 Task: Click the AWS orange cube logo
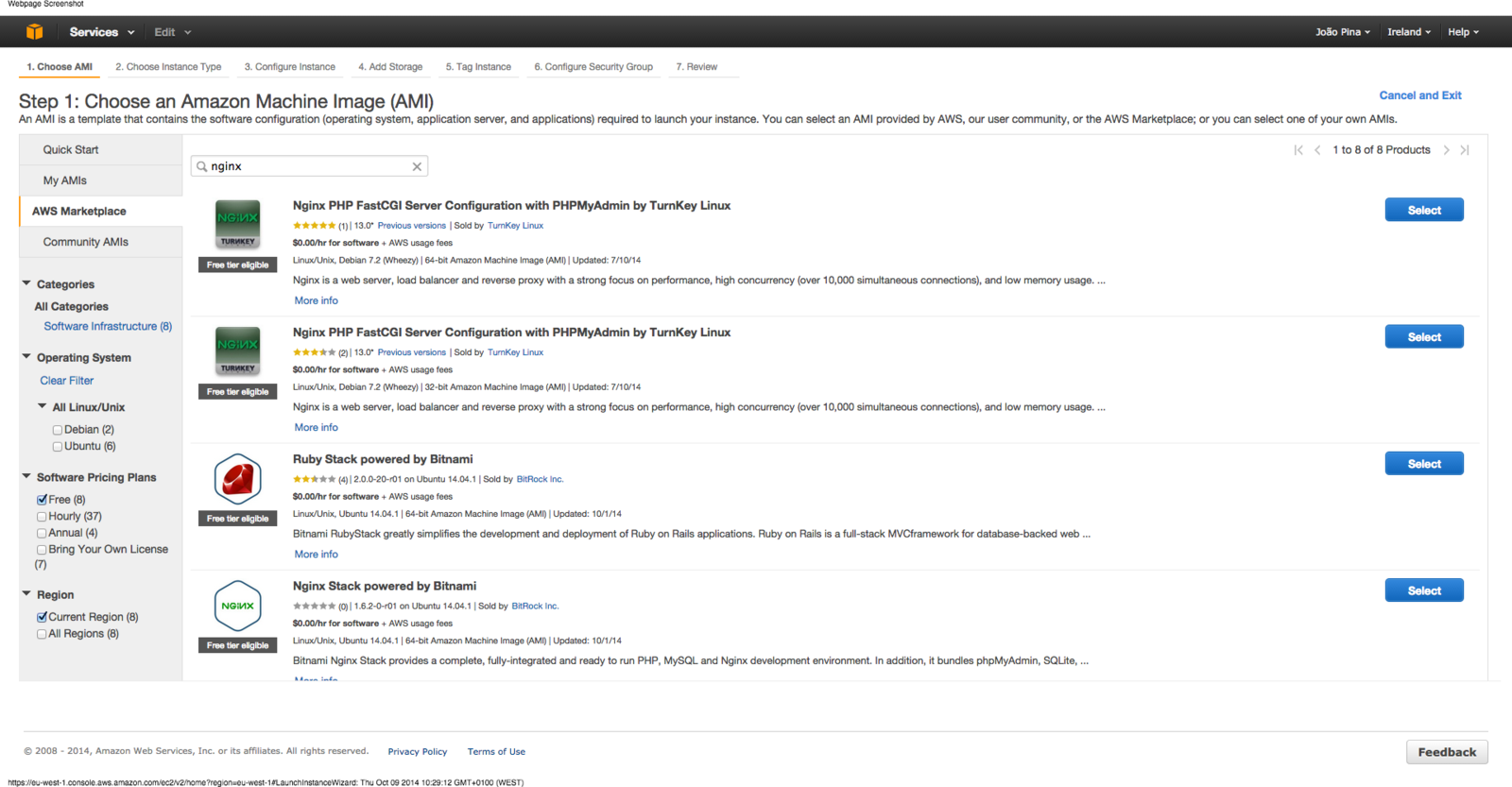pos(34,31)
